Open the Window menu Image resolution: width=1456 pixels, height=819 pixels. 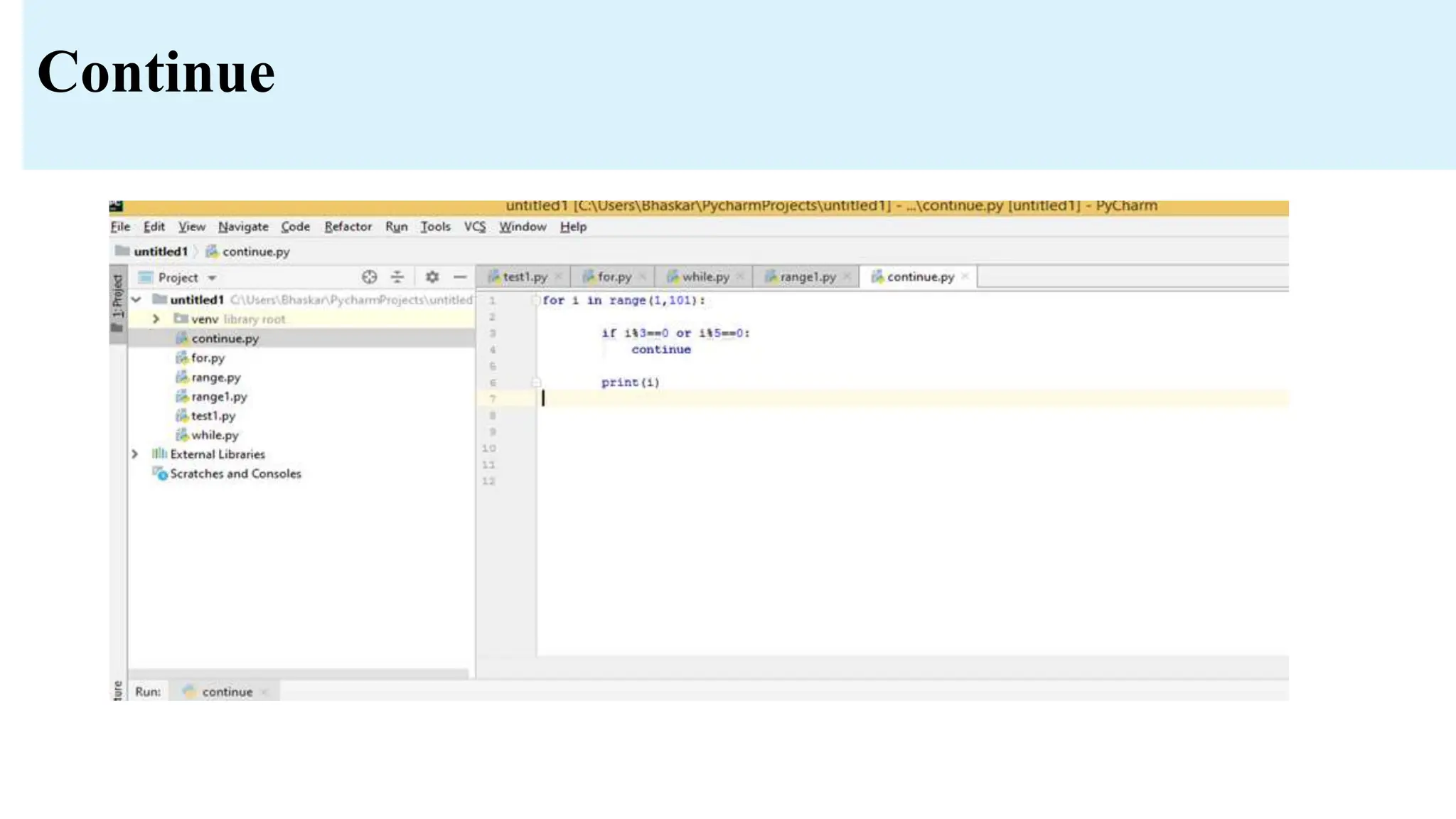523,227
